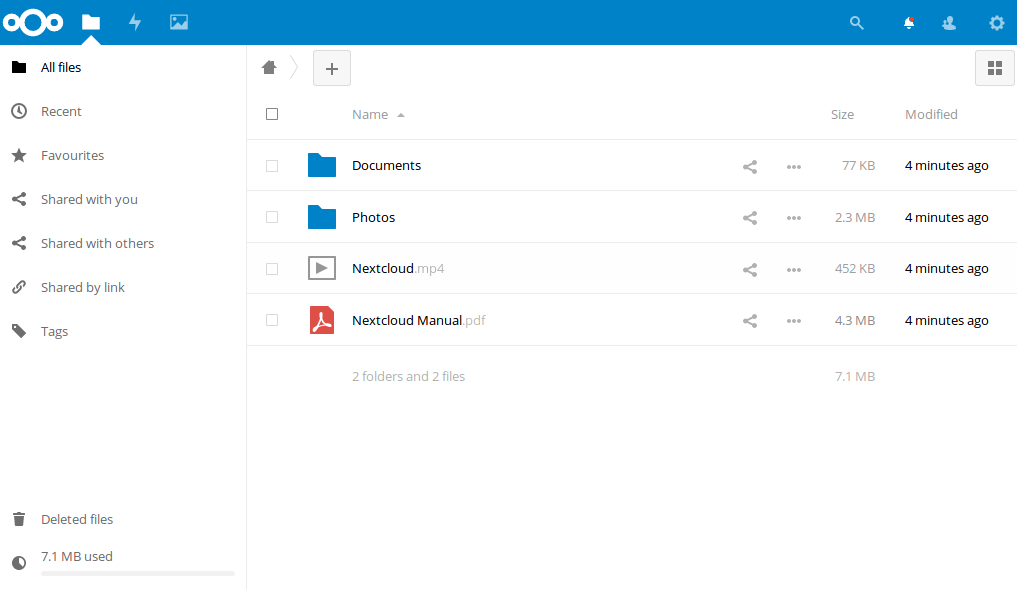Click the search magnifier icon
1017x590 pixels.
(857, 23)
